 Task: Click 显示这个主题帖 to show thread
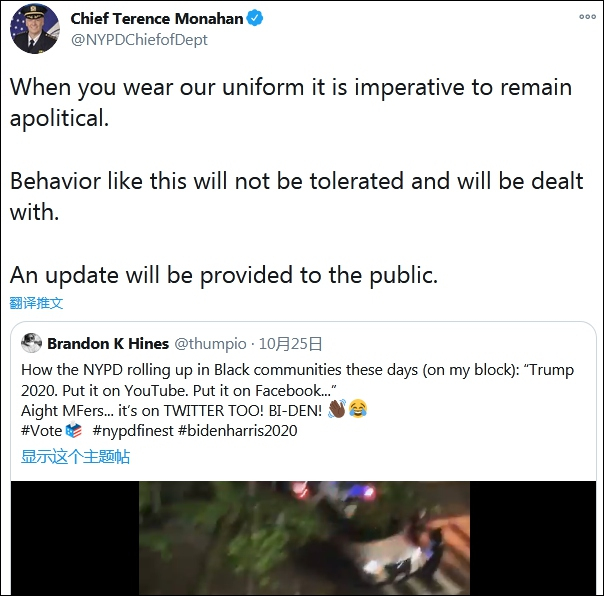coord(76,456)
